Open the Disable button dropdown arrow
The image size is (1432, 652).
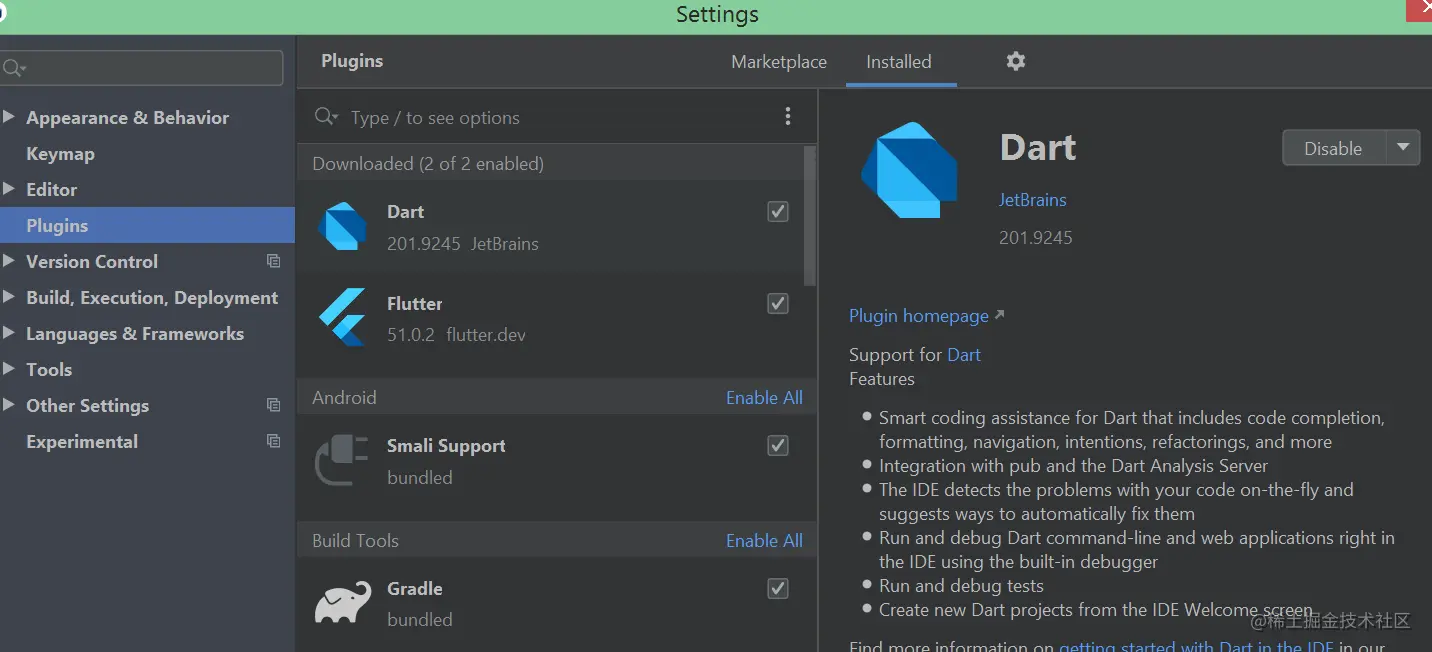1403,148
